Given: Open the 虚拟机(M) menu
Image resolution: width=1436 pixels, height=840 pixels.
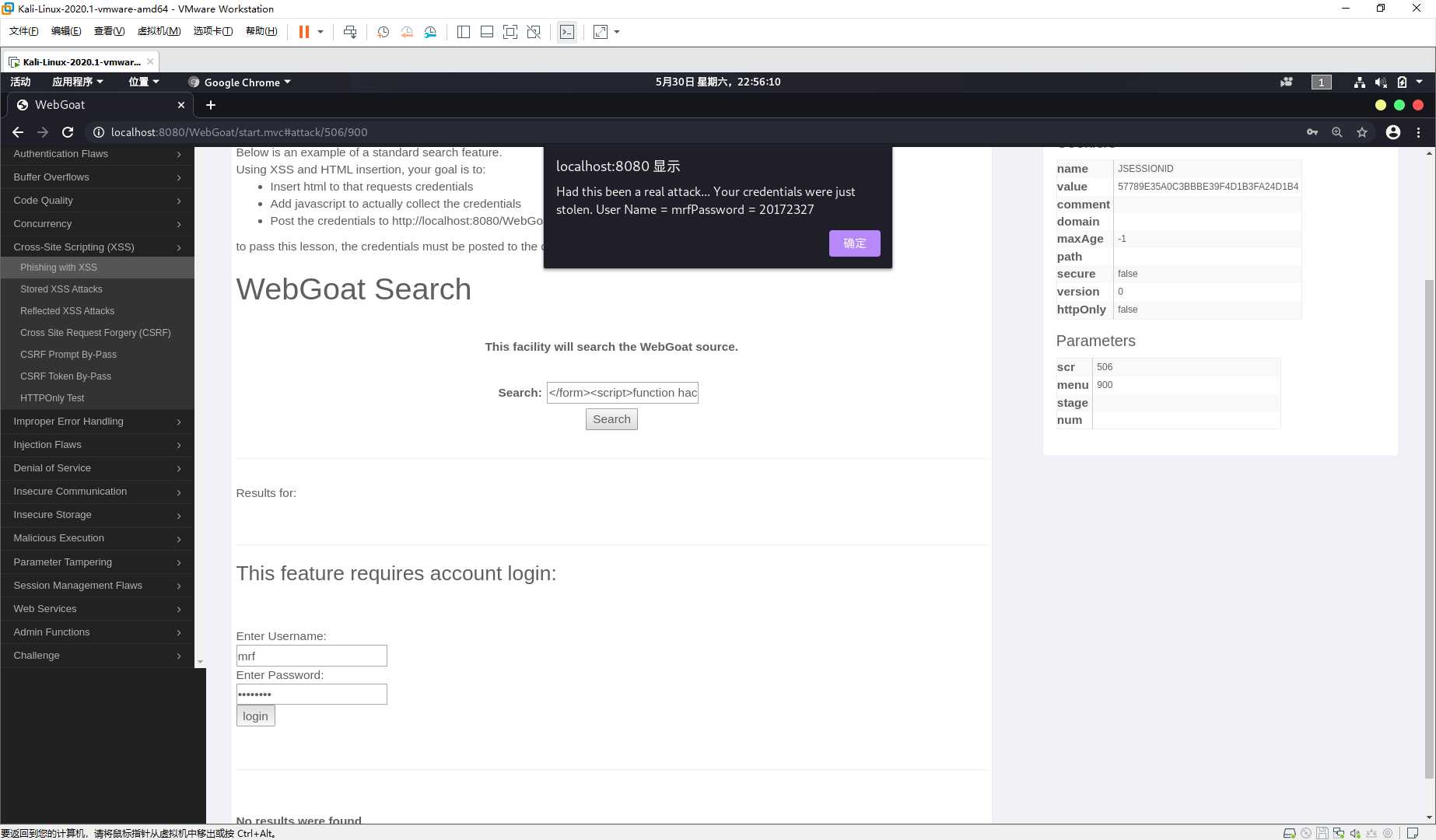Looking at the screenshot, I should (x=159, y=31).
